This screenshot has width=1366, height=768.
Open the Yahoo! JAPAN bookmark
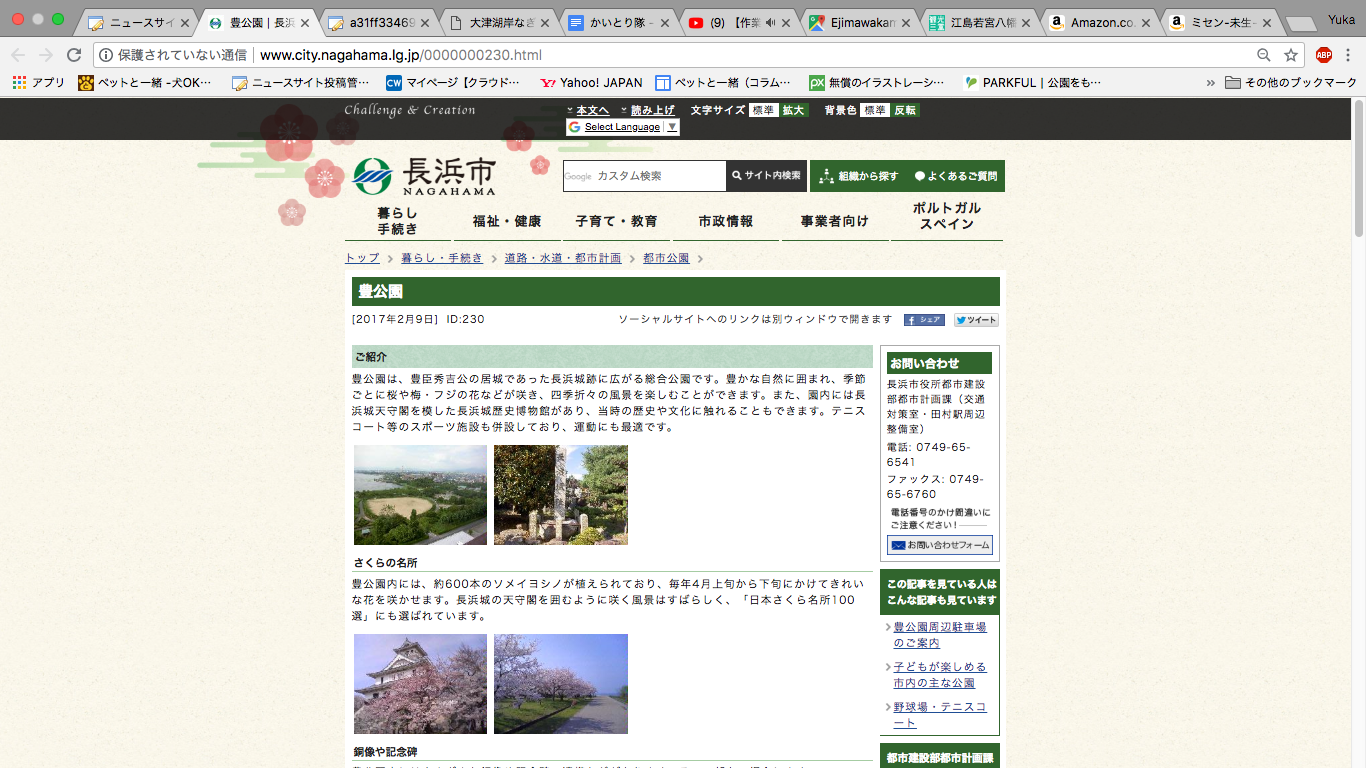click(591, 82)
